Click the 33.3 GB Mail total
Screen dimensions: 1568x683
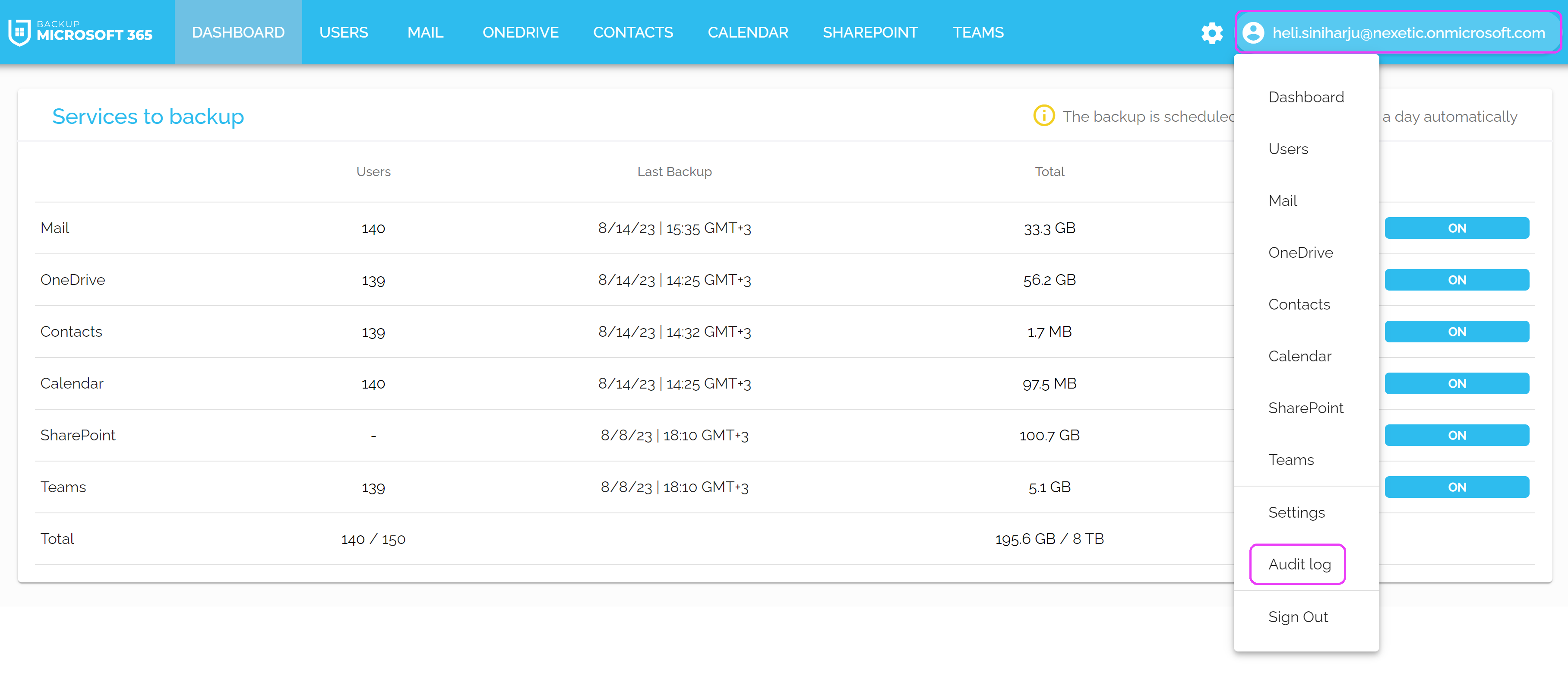1050,228
